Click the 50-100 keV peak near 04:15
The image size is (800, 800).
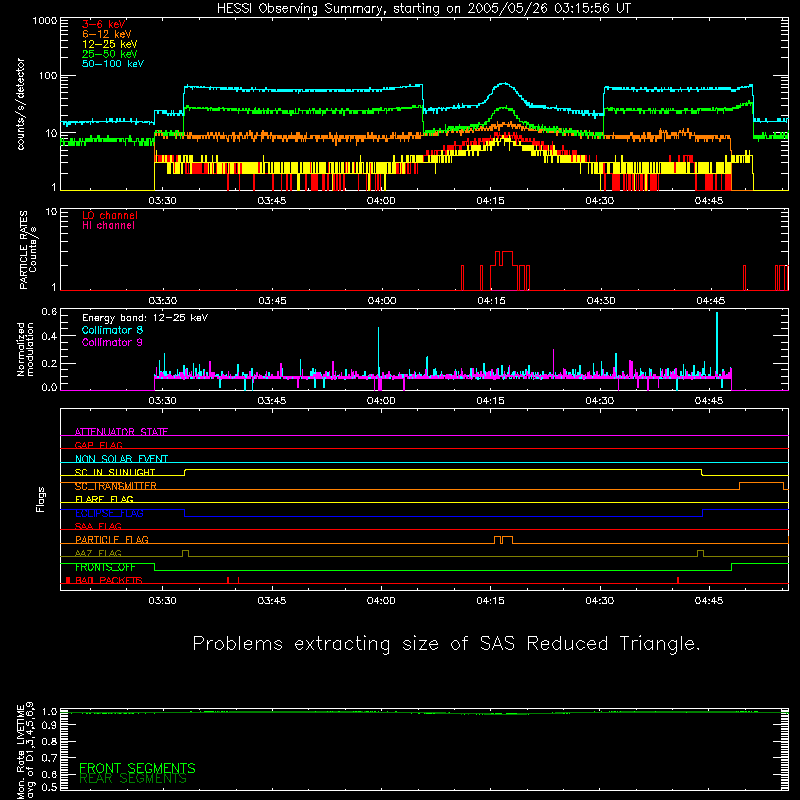point(504,84)
